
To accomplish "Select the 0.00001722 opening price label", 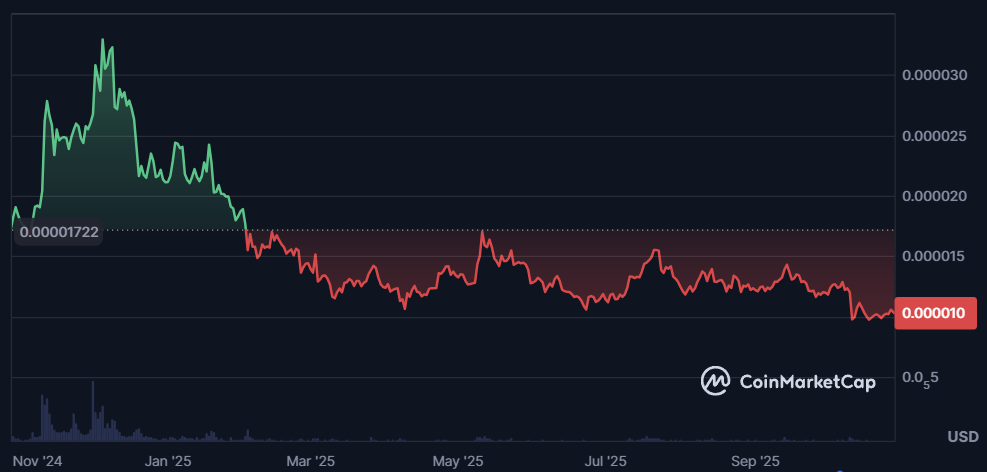I will (x=58, y=232).
